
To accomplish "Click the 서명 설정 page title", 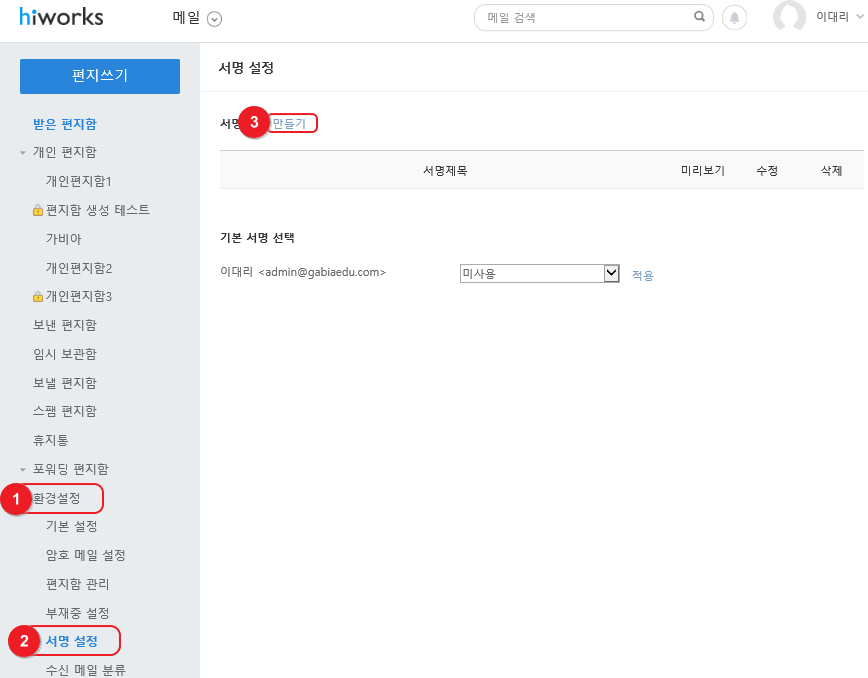I will point(246,68).
